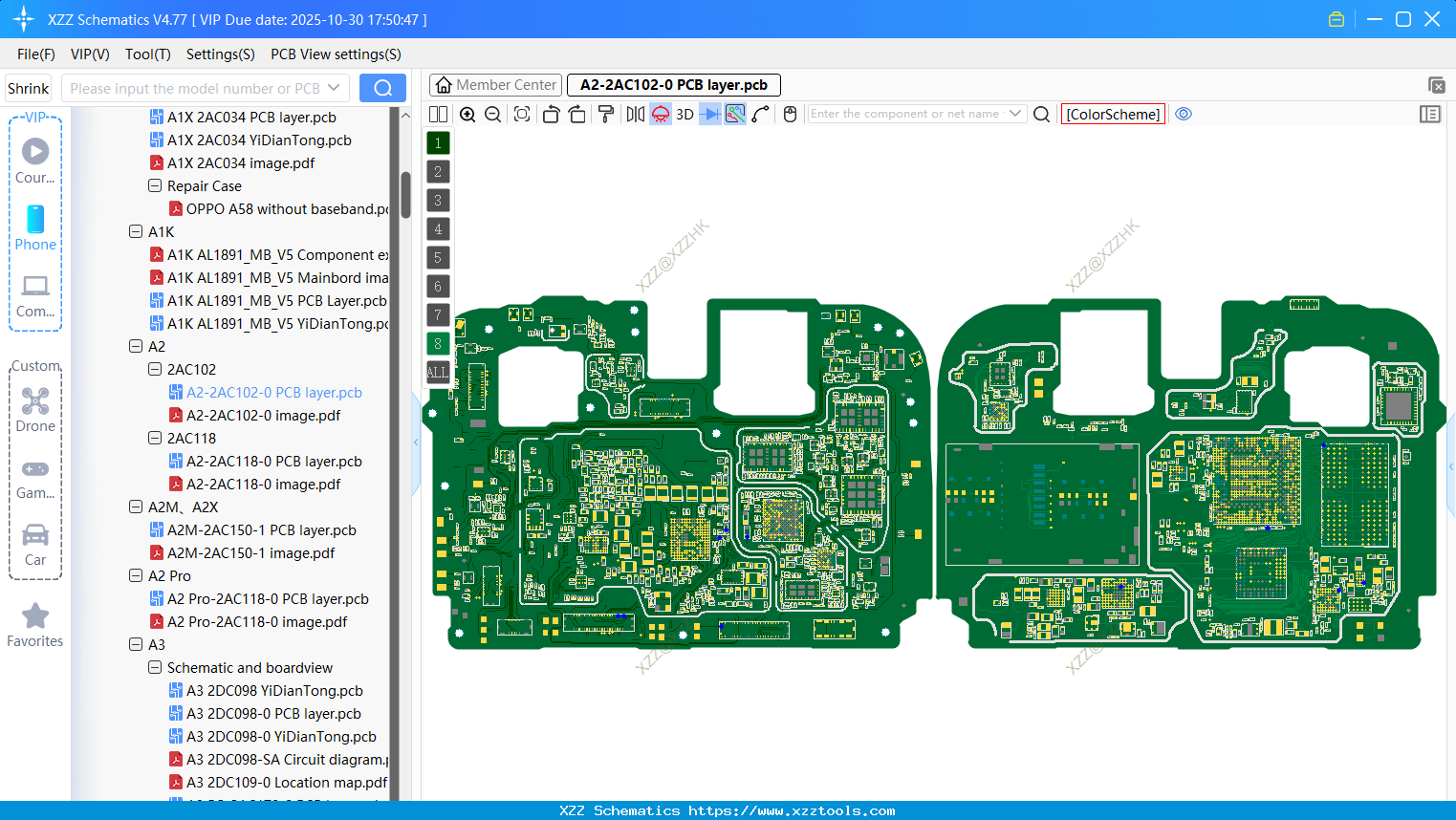Image resolution: width=1456 pixels, height=820 pixels.
Task: Collapse the A3 tree node
Action: [136, 644]
